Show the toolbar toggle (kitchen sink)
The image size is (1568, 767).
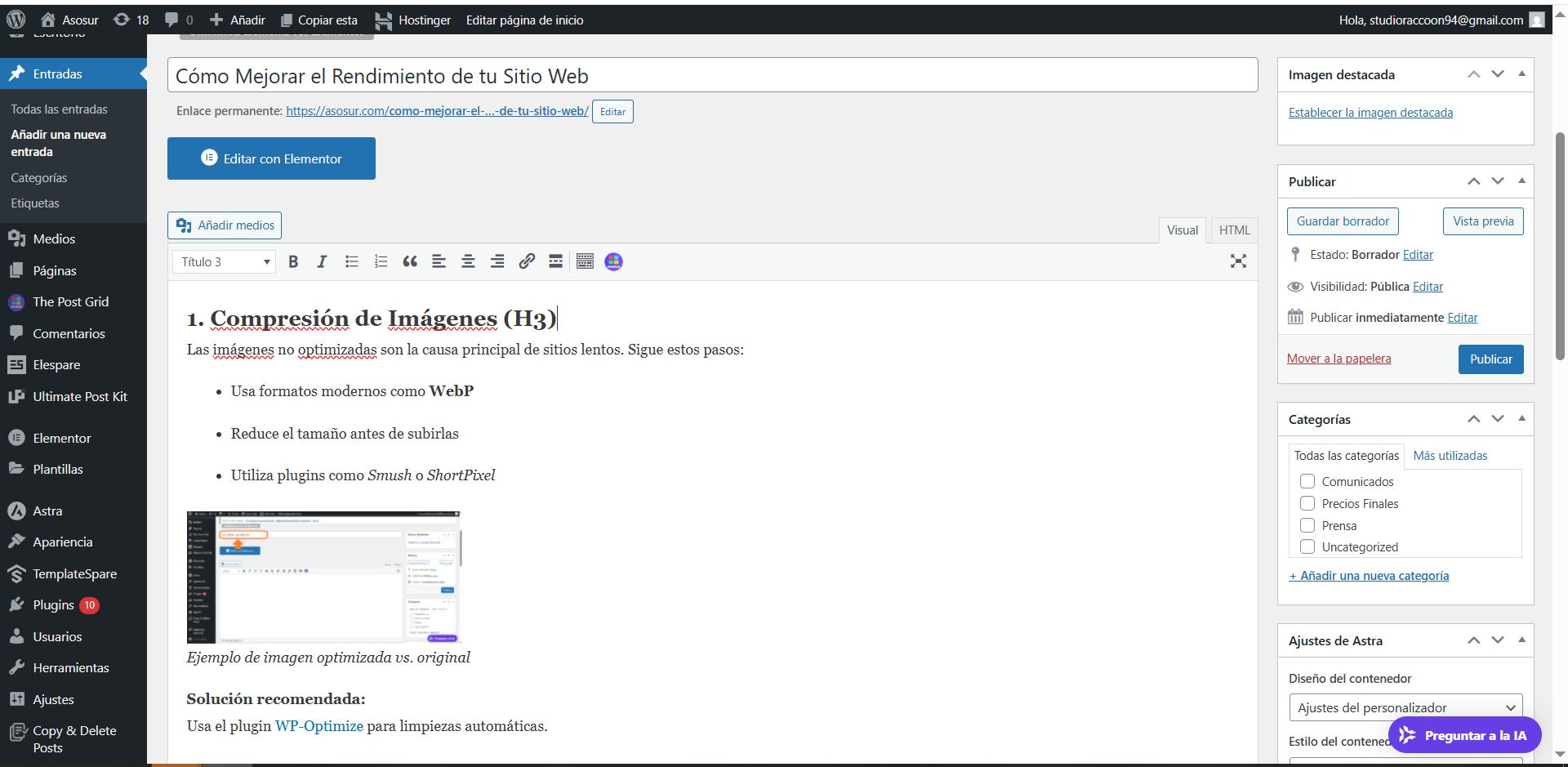coord(585,261)
